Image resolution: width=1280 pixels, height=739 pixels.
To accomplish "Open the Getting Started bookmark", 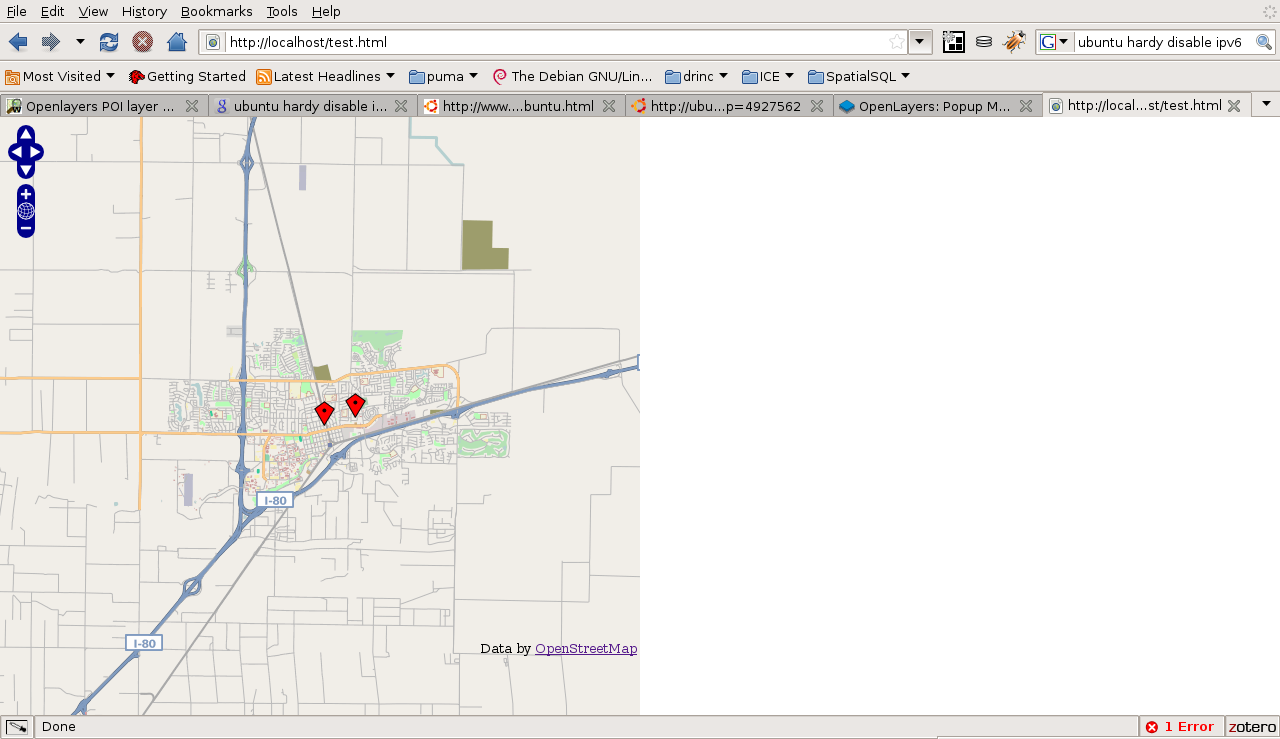I will click(x=187, y=76).
